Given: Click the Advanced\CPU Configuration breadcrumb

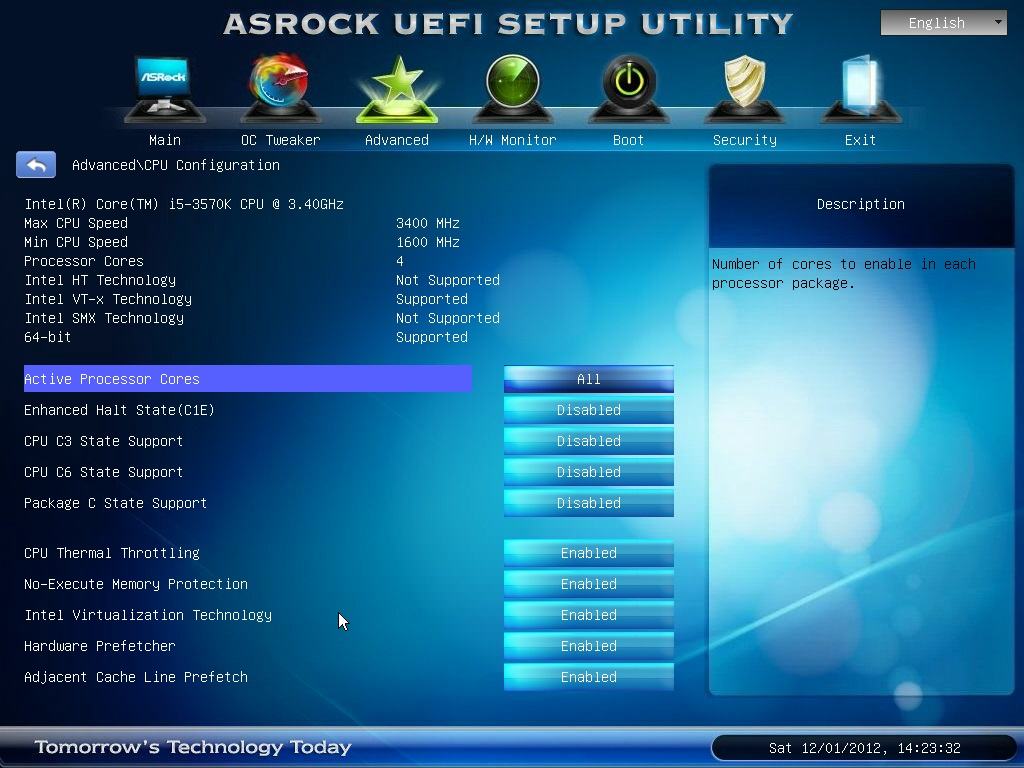Looking at the screenshot, I should (x=176, y=165).
